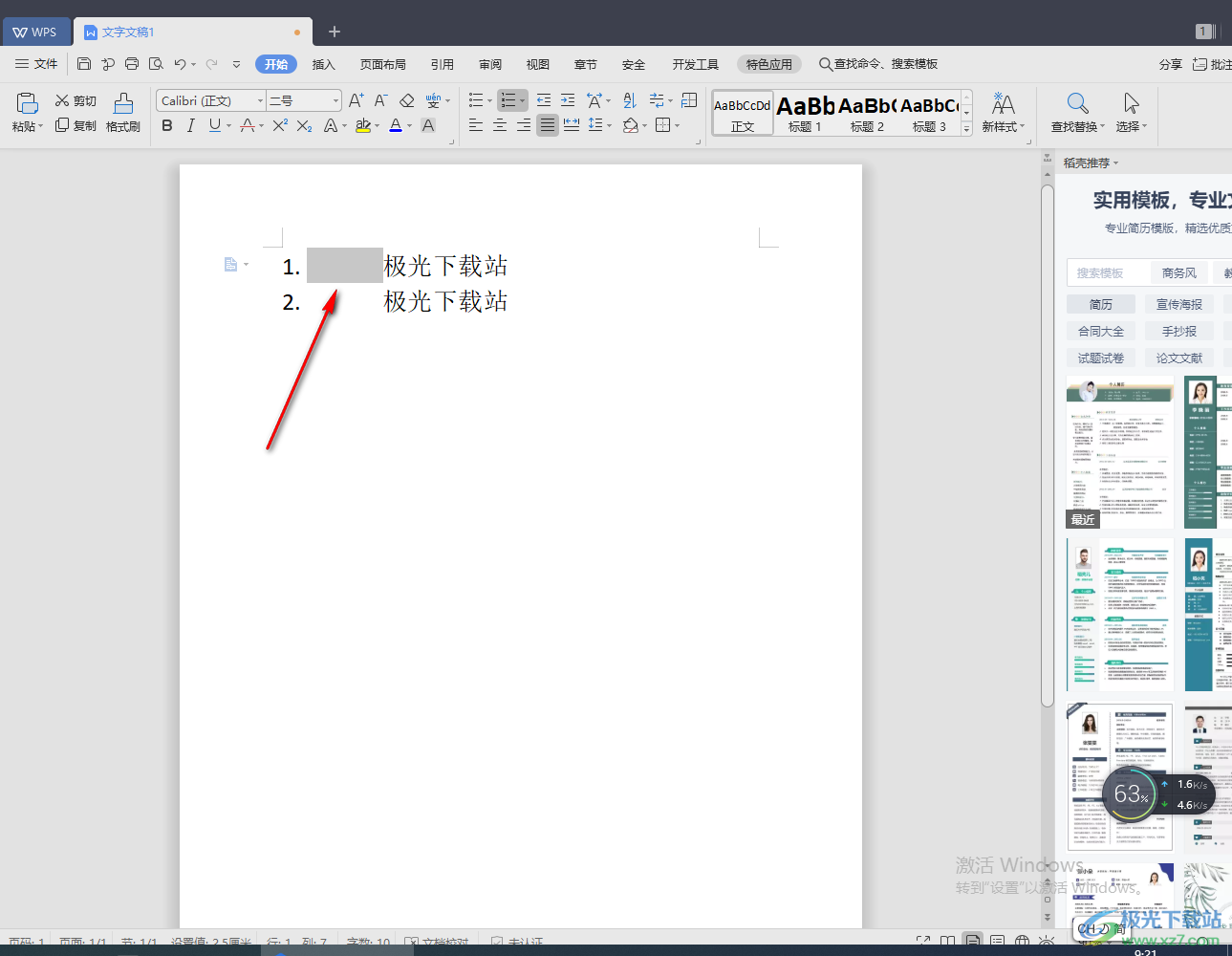Switch to the 页面布局 tab

point(383,64)
